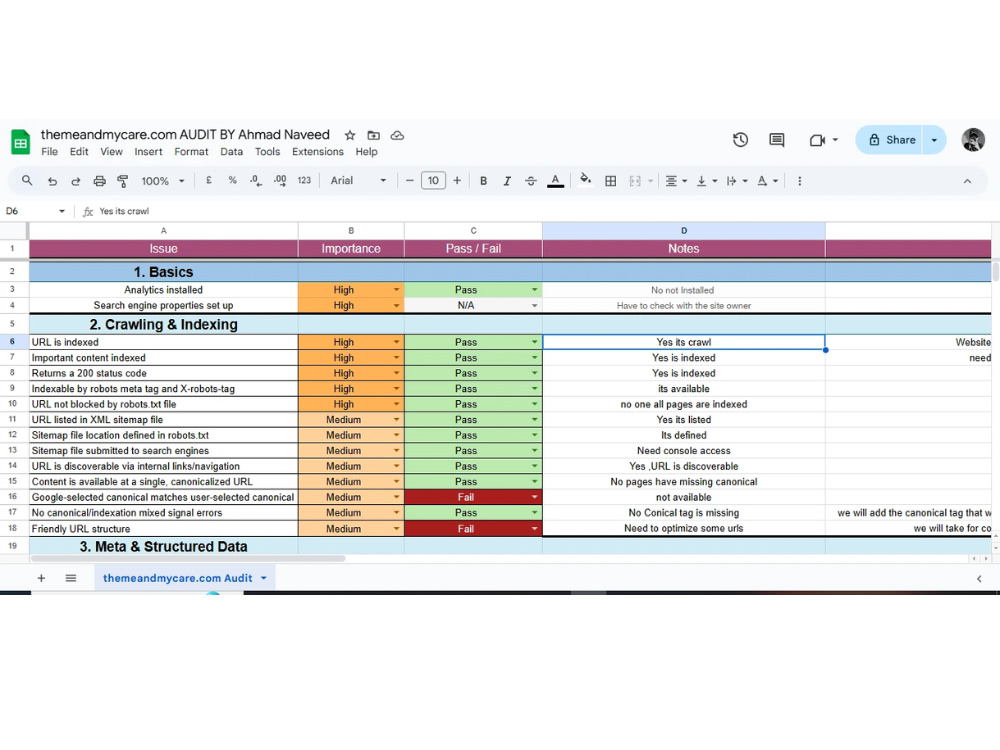Open the Insert menu
1000x750 pixels.
coord(148,152)
